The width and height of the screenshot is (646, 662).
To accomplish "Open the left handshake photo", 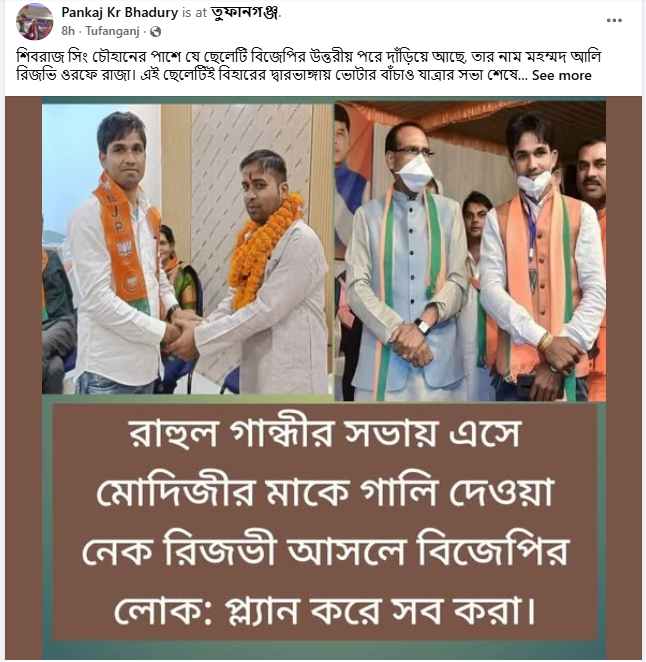I will pos(187,249).
